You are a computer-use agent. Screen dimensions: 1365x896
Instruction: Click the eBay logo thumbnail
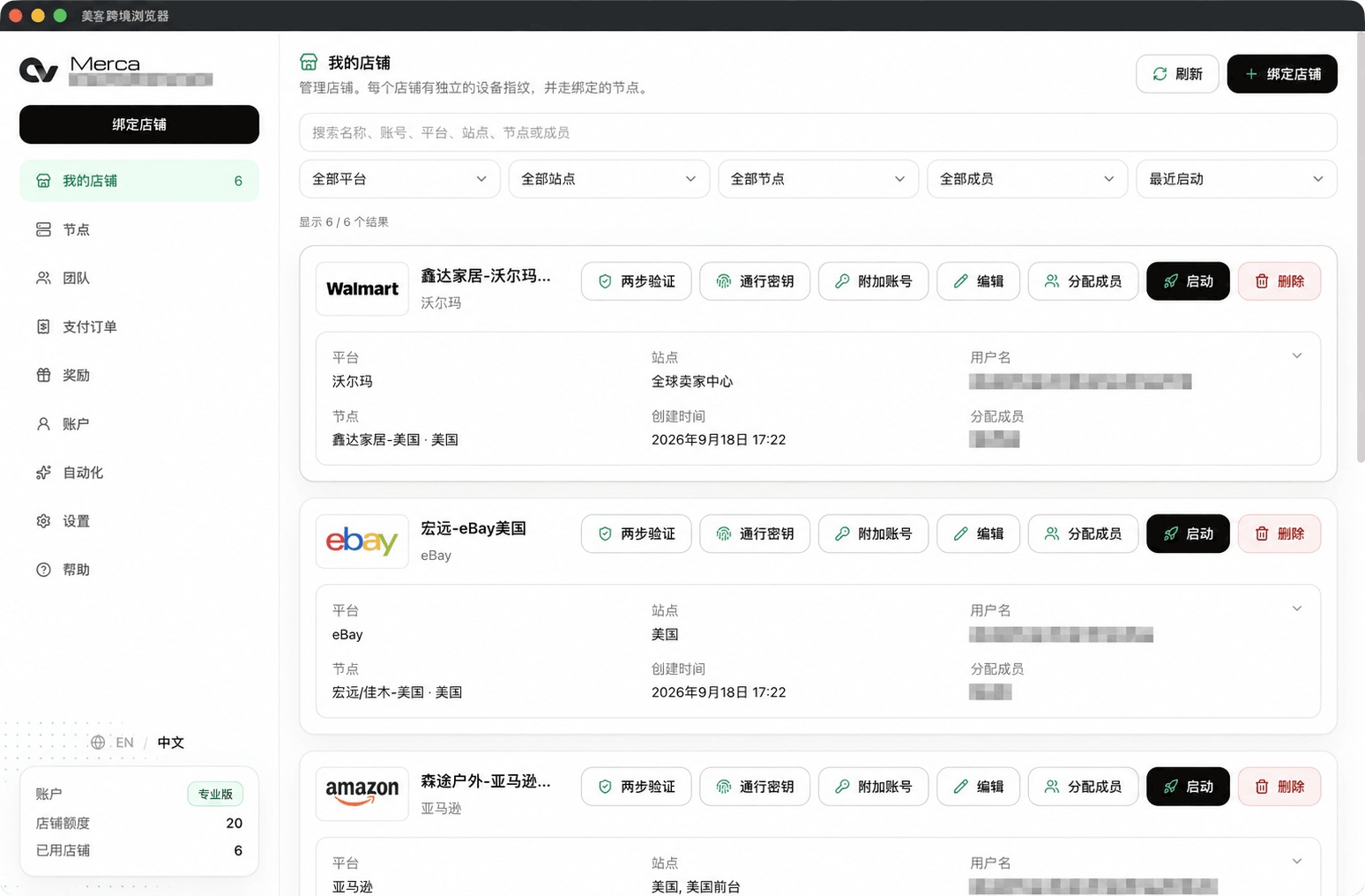[362, 541]
